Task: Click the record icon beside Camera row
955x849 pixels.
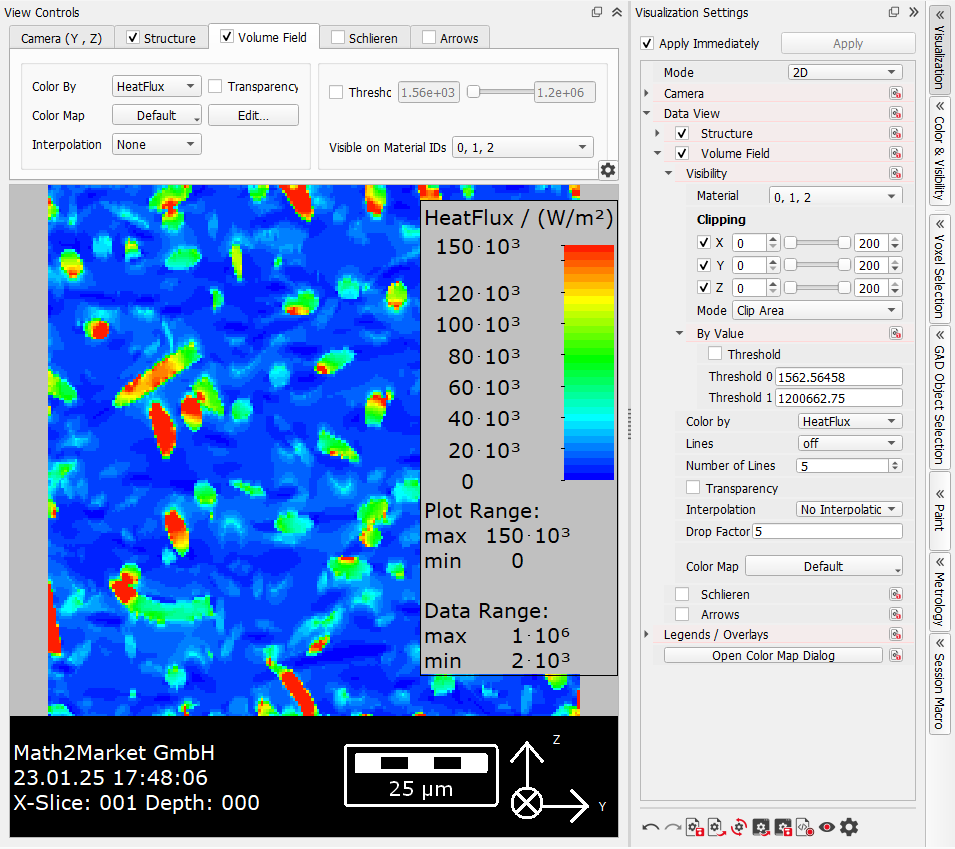Action: (x=895, y=93)
